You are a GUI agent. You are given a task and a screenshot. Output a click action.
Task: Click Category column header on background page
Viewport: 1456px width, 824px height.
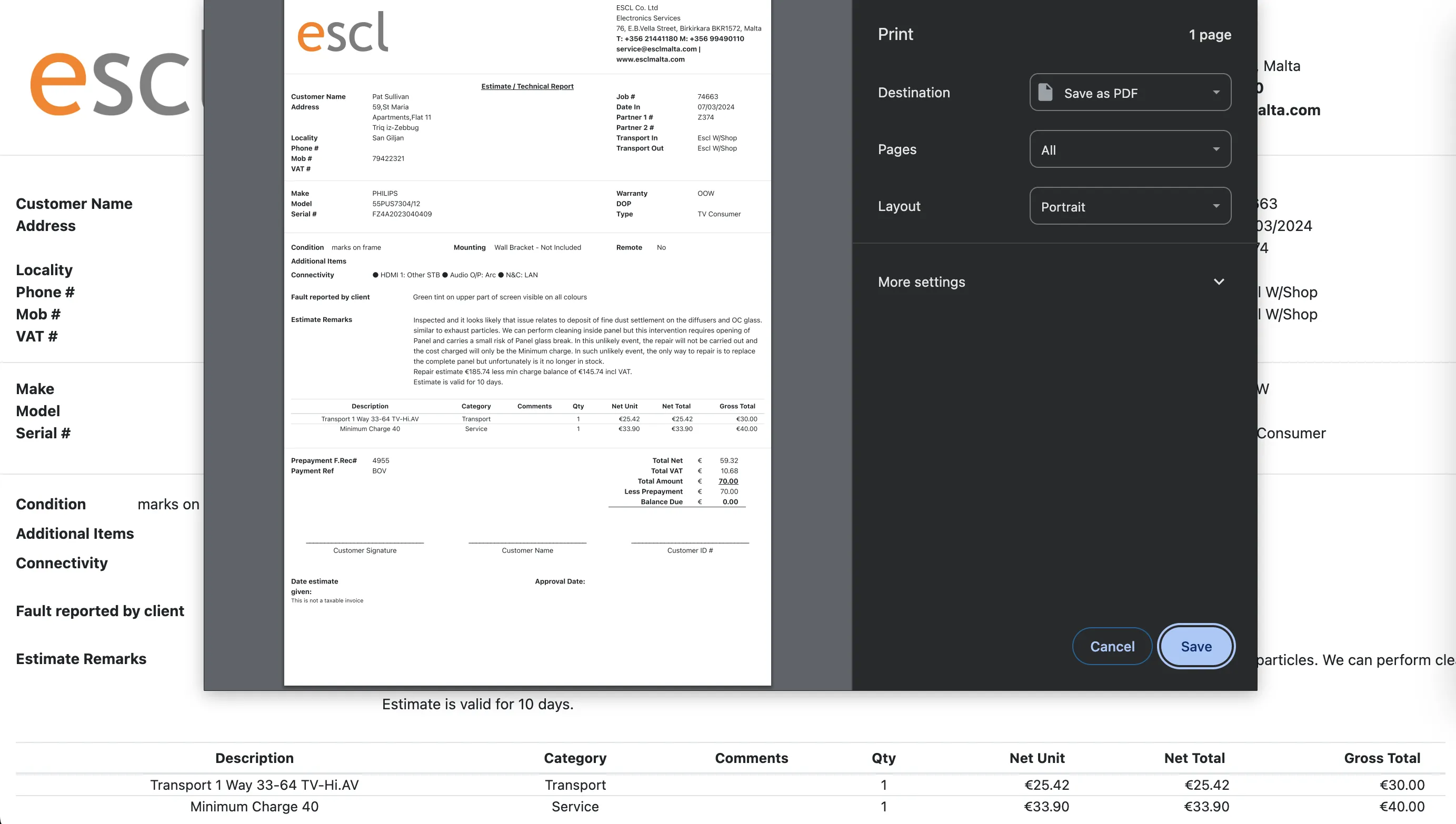point(575,758)
